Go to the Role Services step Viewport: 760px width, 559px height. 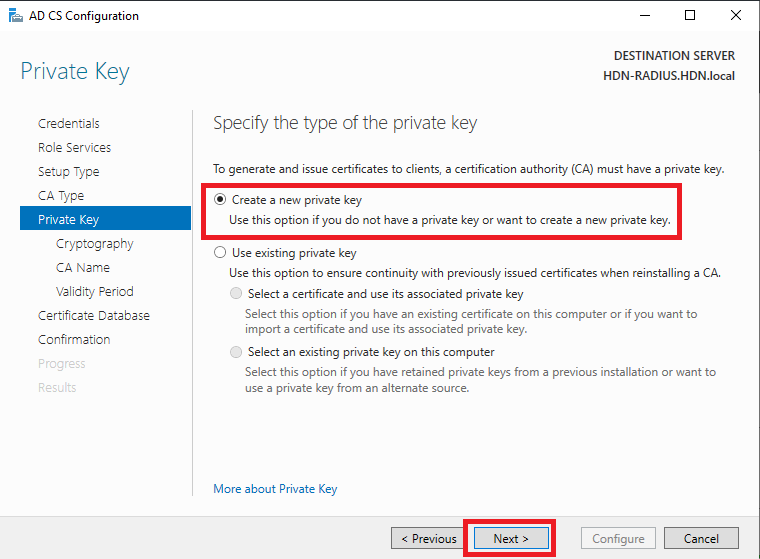75,147
